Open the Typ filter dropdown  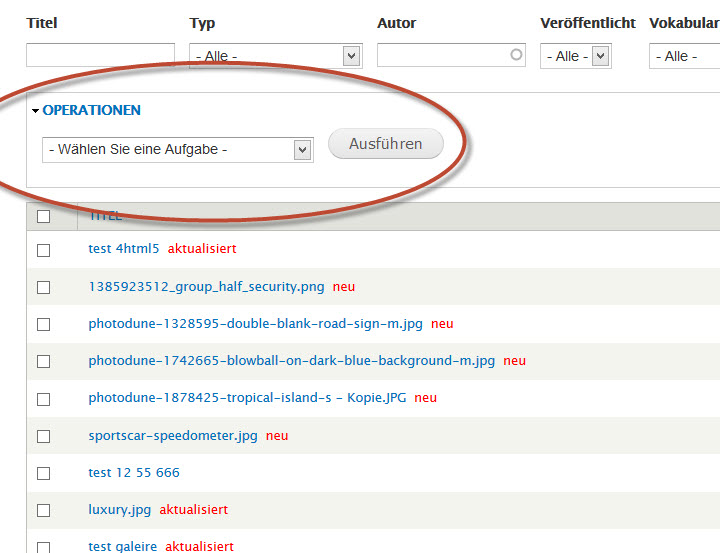(274, 57)
